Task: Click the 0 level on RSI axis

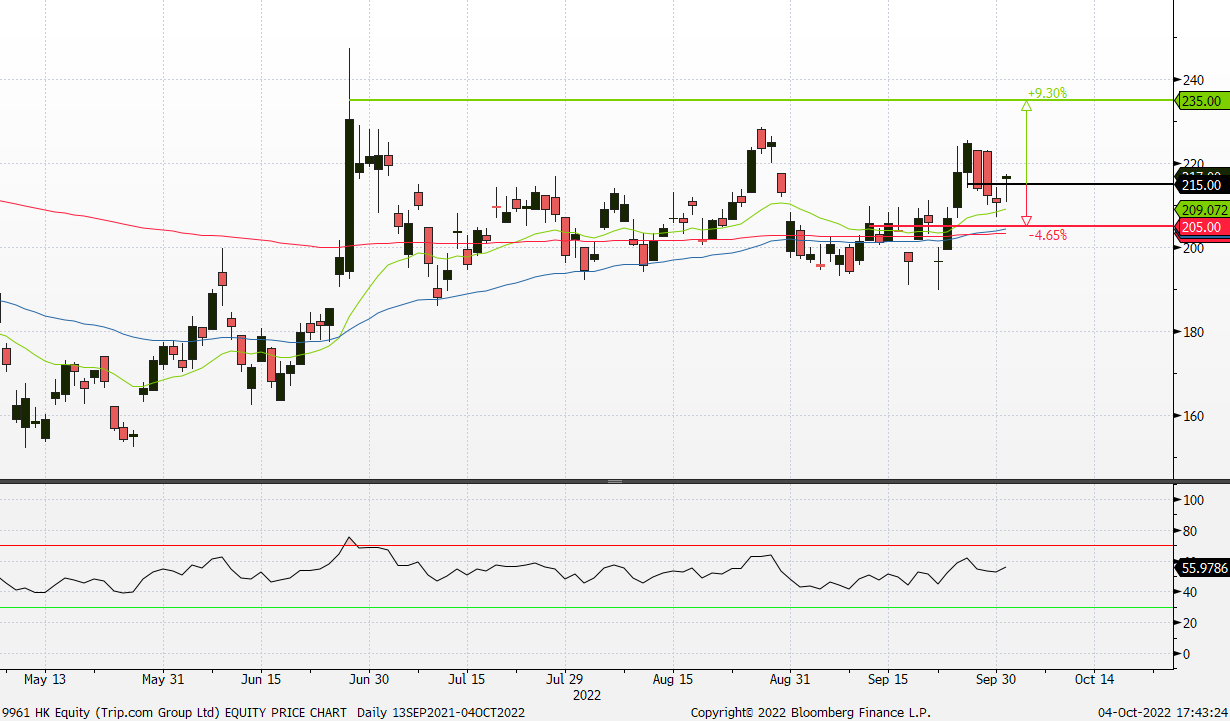Action: (x=1186, y=654)
